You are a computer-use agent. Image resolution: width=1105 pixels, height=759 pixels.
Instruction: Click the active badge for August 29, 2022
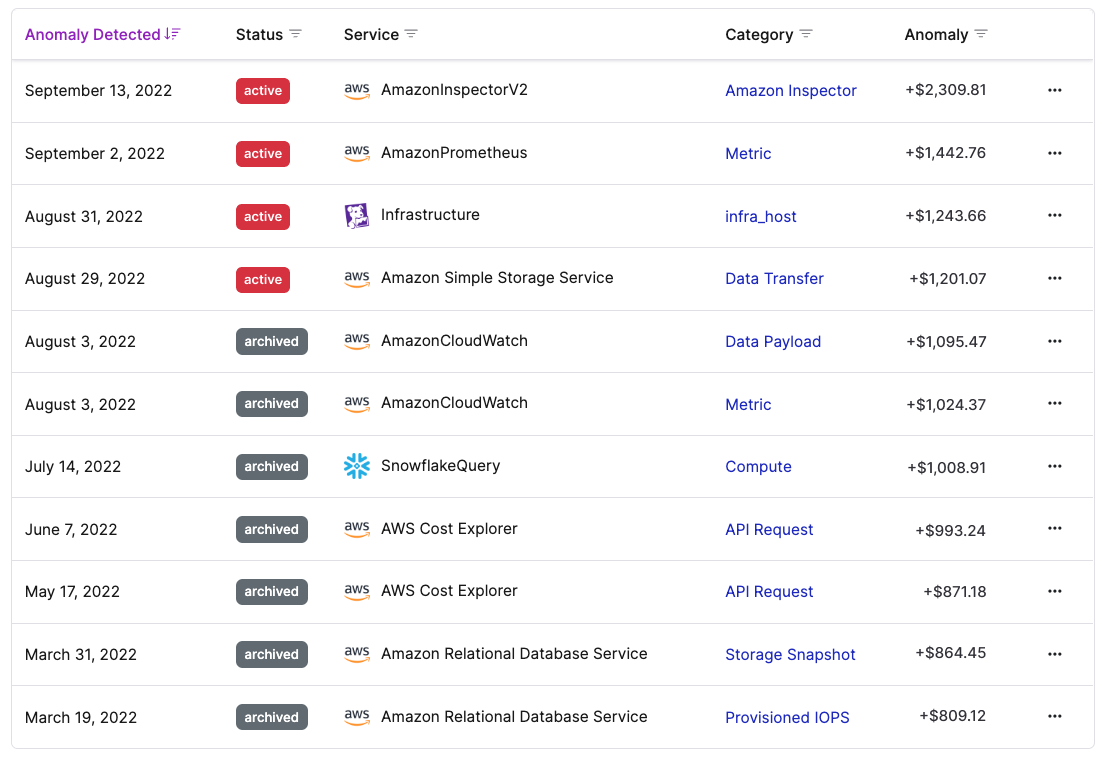pos(263,279)
